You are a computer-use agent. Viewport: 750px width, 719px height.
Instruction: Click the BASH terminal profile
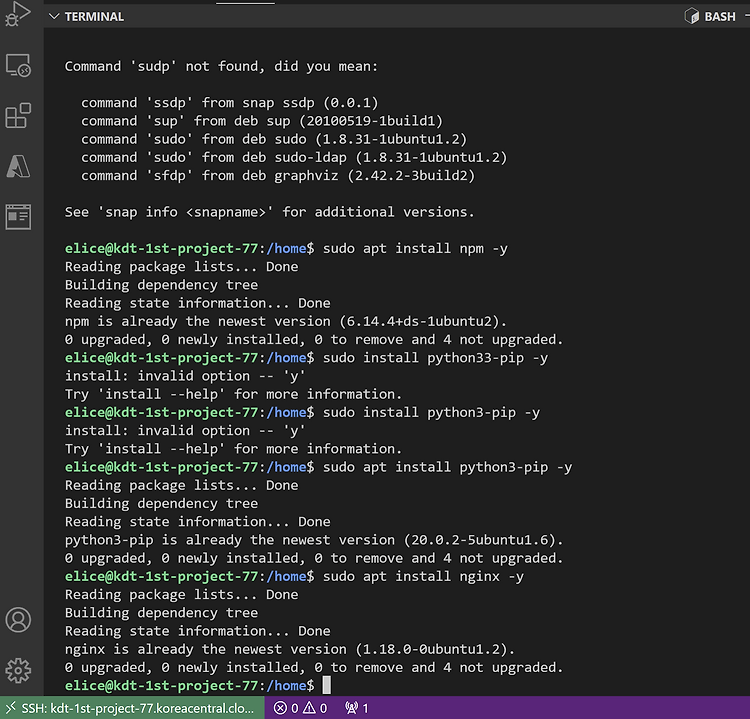pos(710,17)
